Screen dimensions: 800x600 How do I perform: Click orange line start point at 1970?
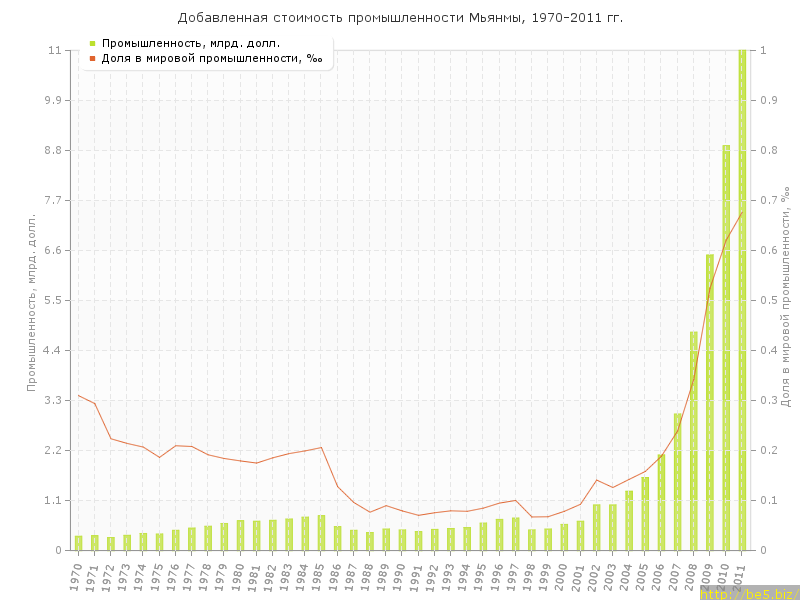(x=79, y=395)
